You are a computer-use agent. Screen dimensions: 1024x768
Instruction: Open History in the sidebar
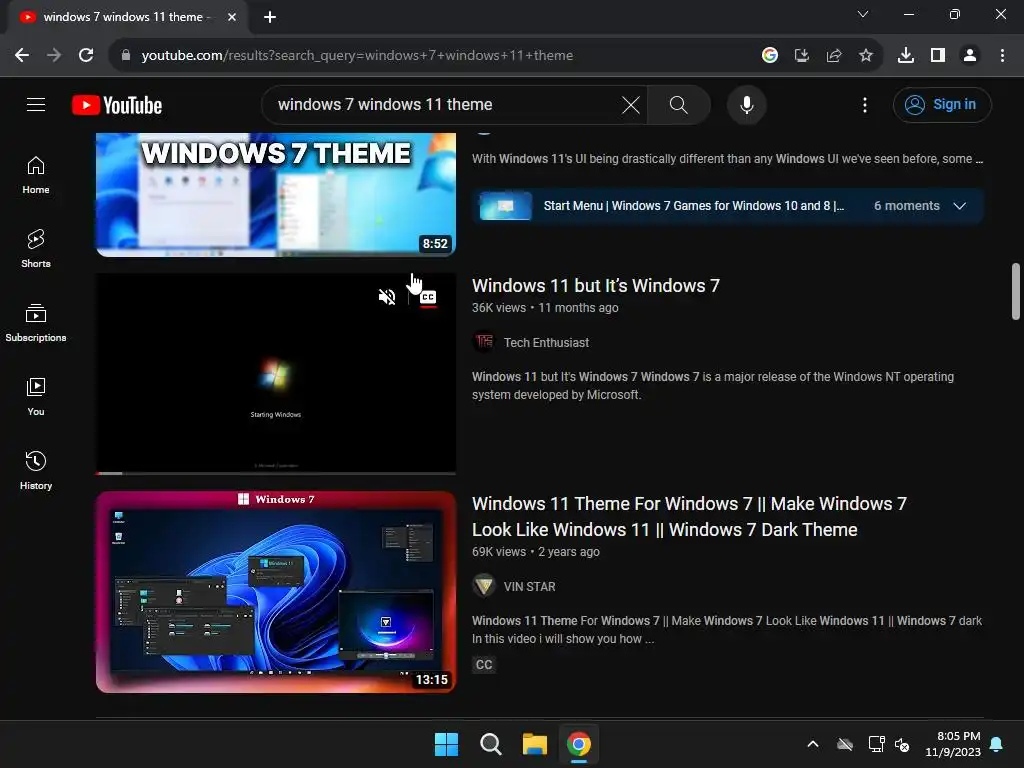point(36,470)
